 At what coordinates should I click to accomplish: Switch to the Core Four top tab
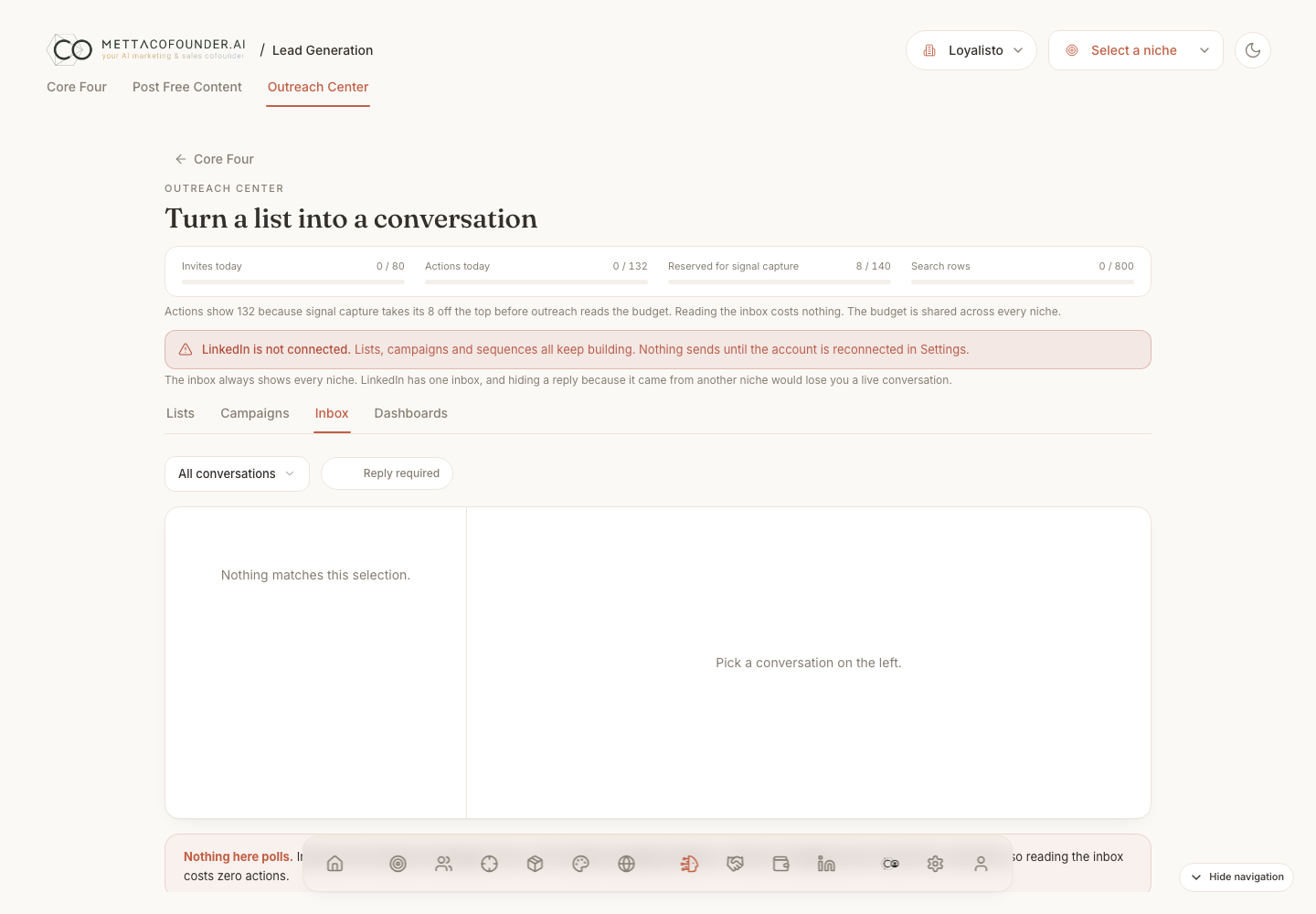pyautogui.click(x=77, y=87)
